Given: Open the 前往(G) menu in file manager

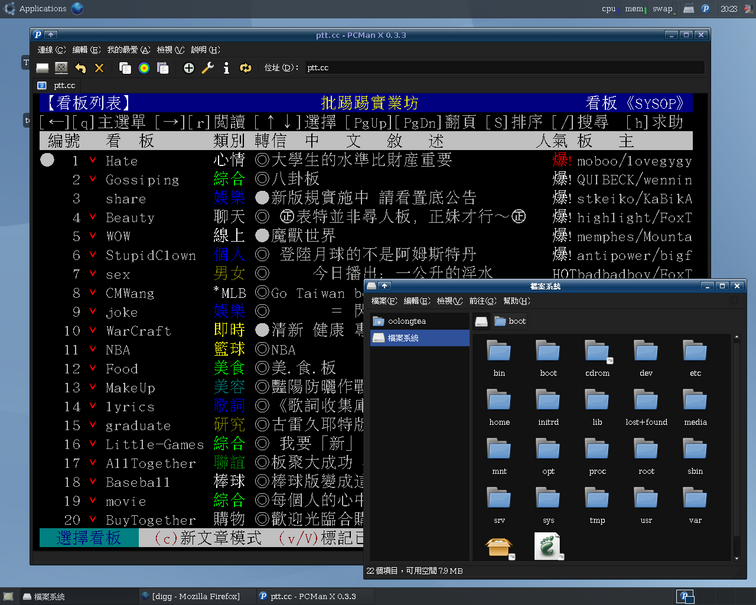Looking at the screenshot, I should coord(483,301).
